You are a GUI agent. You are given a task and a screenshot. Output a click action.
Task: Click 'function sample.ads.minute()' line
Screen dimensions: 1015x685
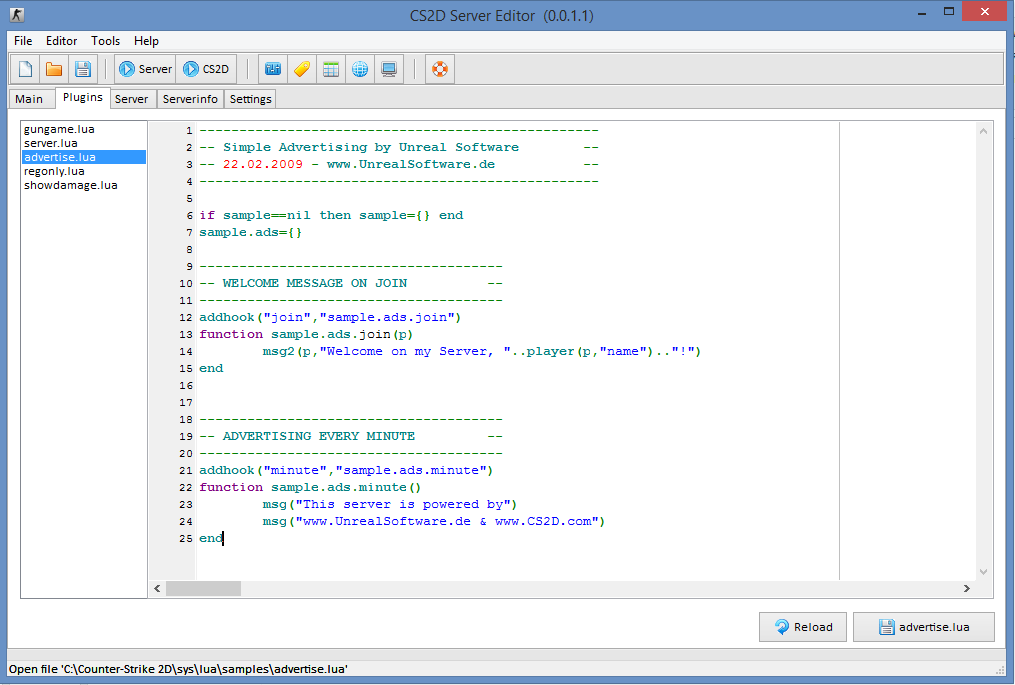click(x=309, y=487)
